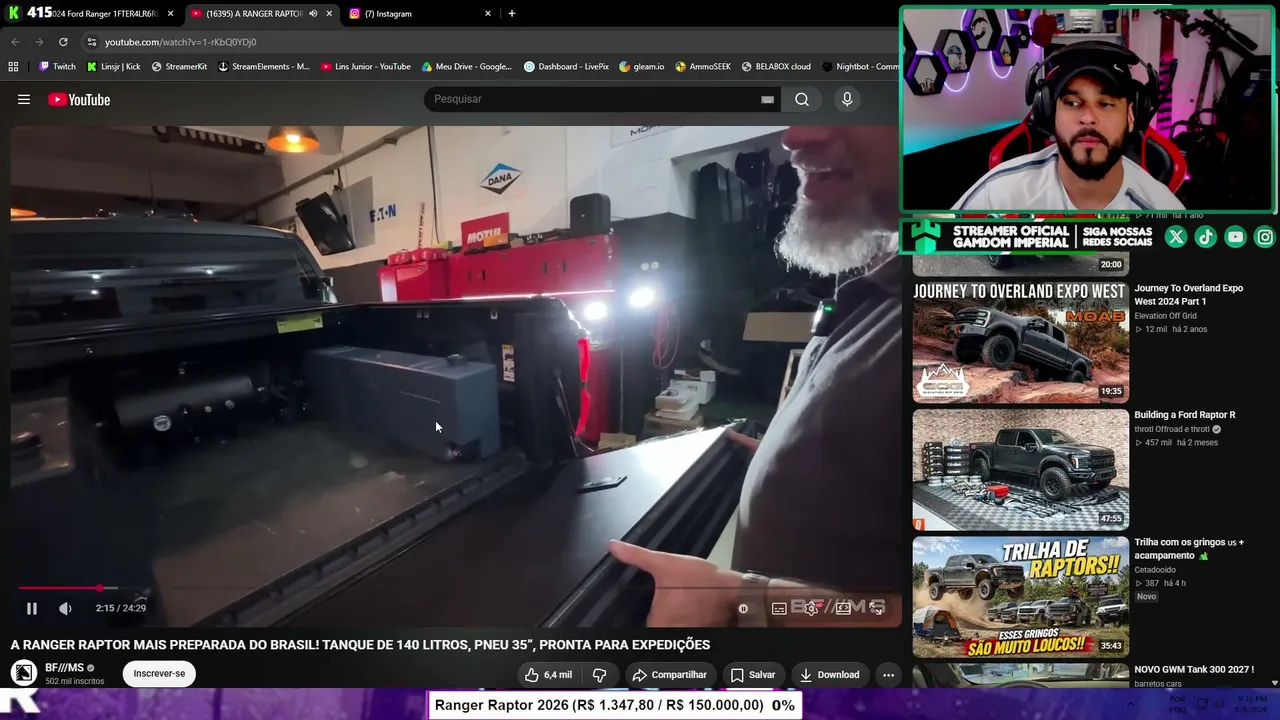Open the Linsjr | Kick bookmark

(114, 67)
